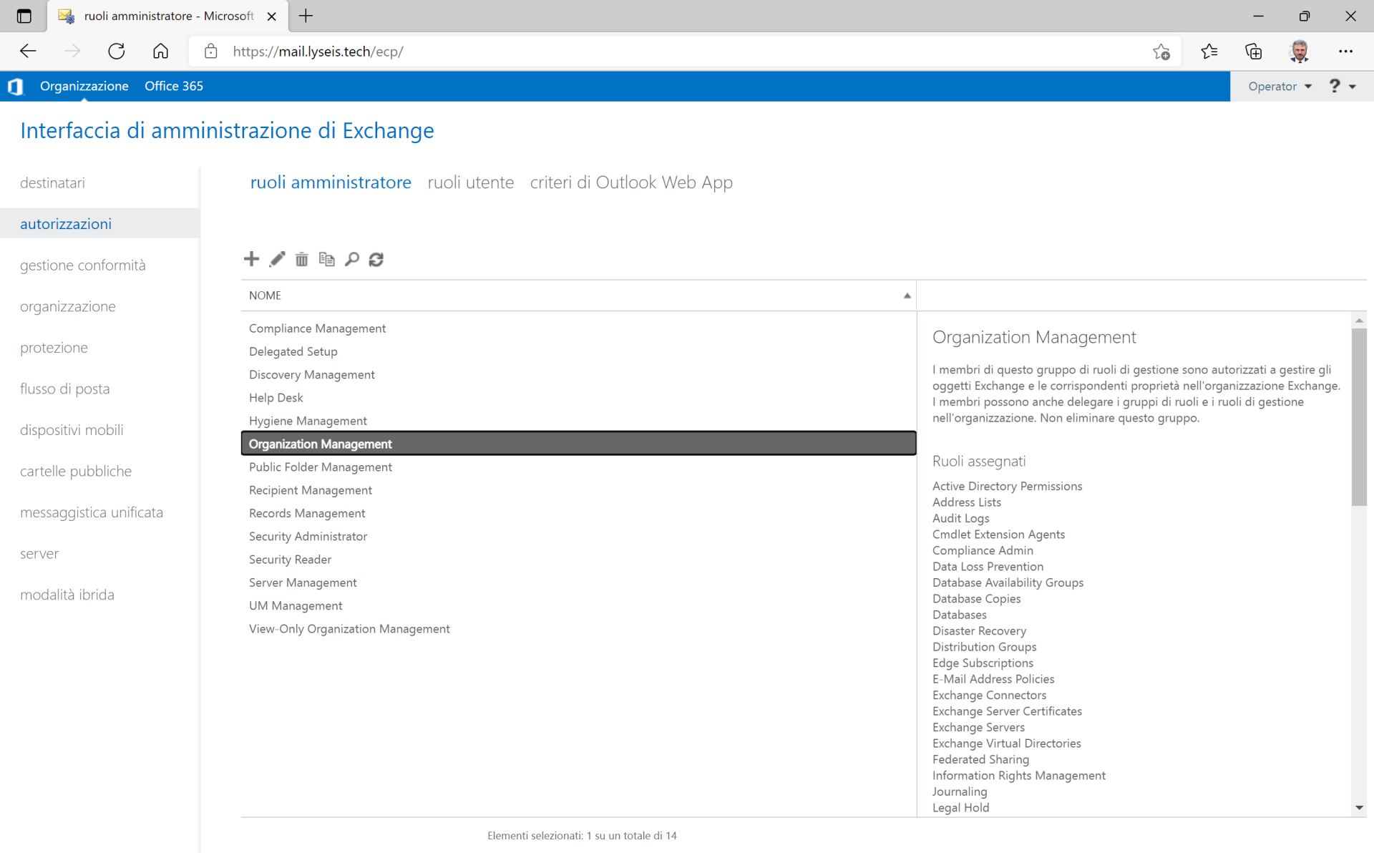Switch to criteri di Outlook Web App tab
This screenshot has height=868, width=1374.
point(631,182)
